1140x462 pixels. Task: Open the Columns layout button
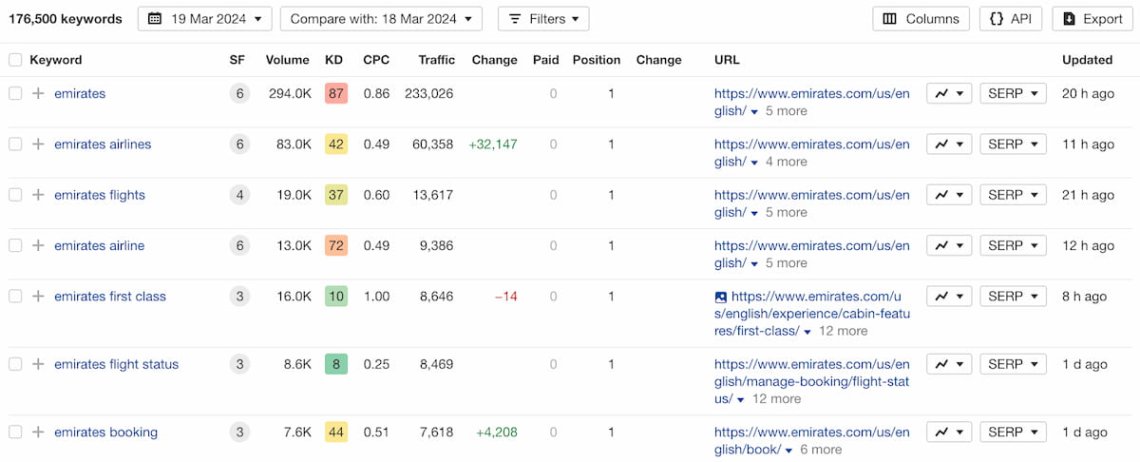(x=921, y=19)
